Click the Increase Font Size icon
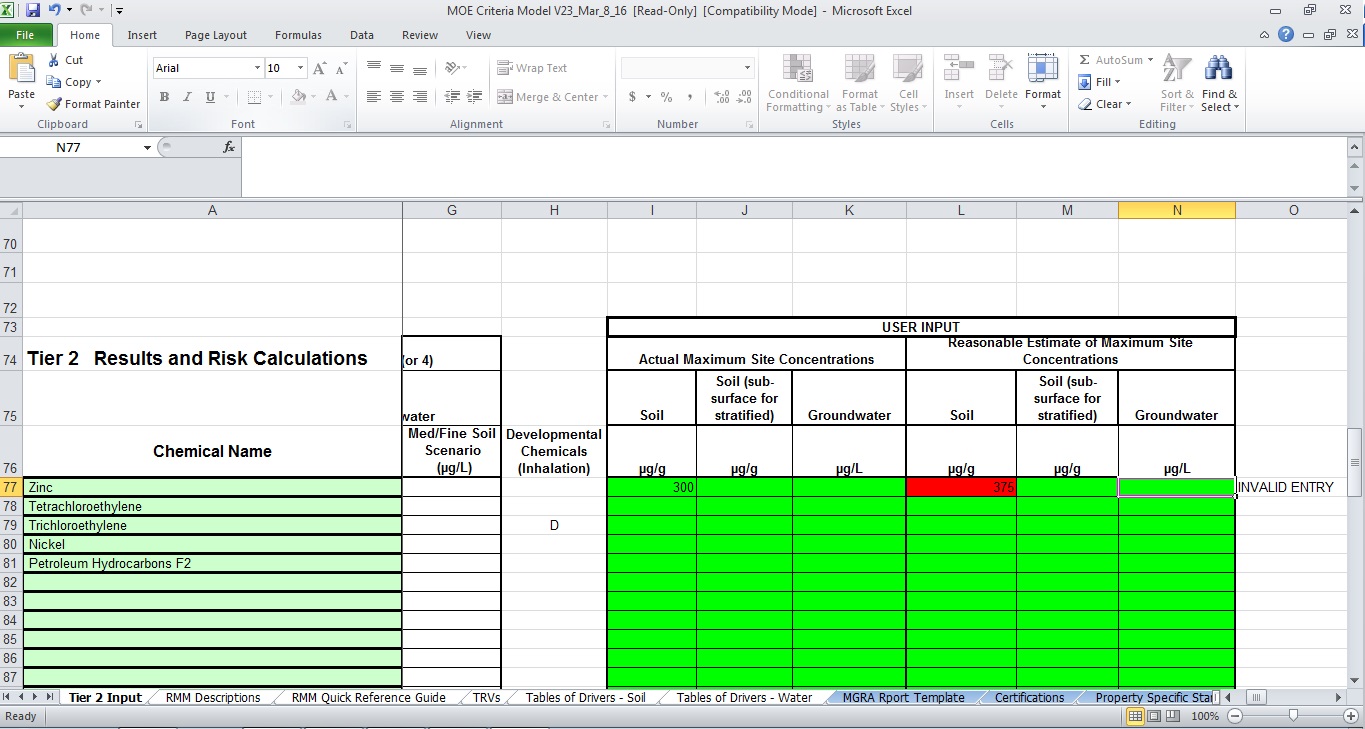The image size is (1365, 729). pyautogui.click(x=320, y=68)
